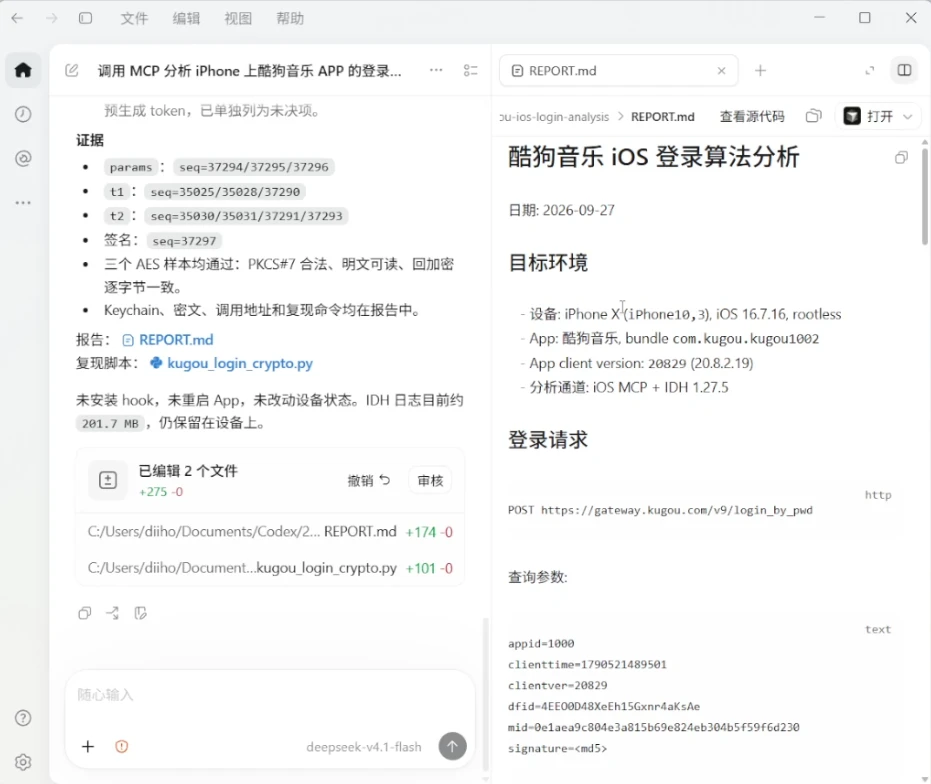Go back with the left arrow
Screen dimensions: 931x784
[17, 18]
